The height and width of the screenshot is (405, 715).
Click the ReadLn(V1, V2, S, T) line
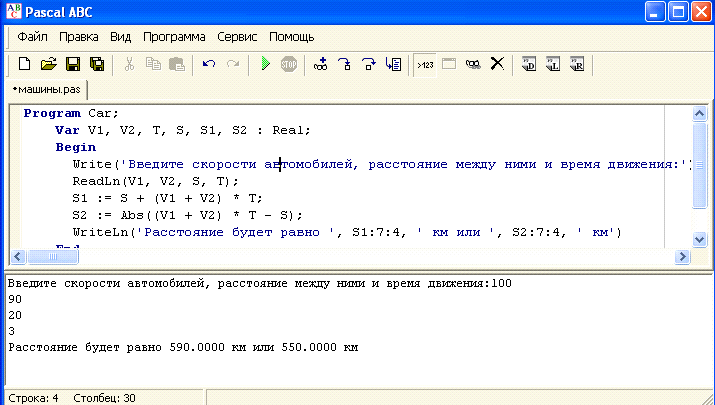pyautogui.click(x=155, y=182)
